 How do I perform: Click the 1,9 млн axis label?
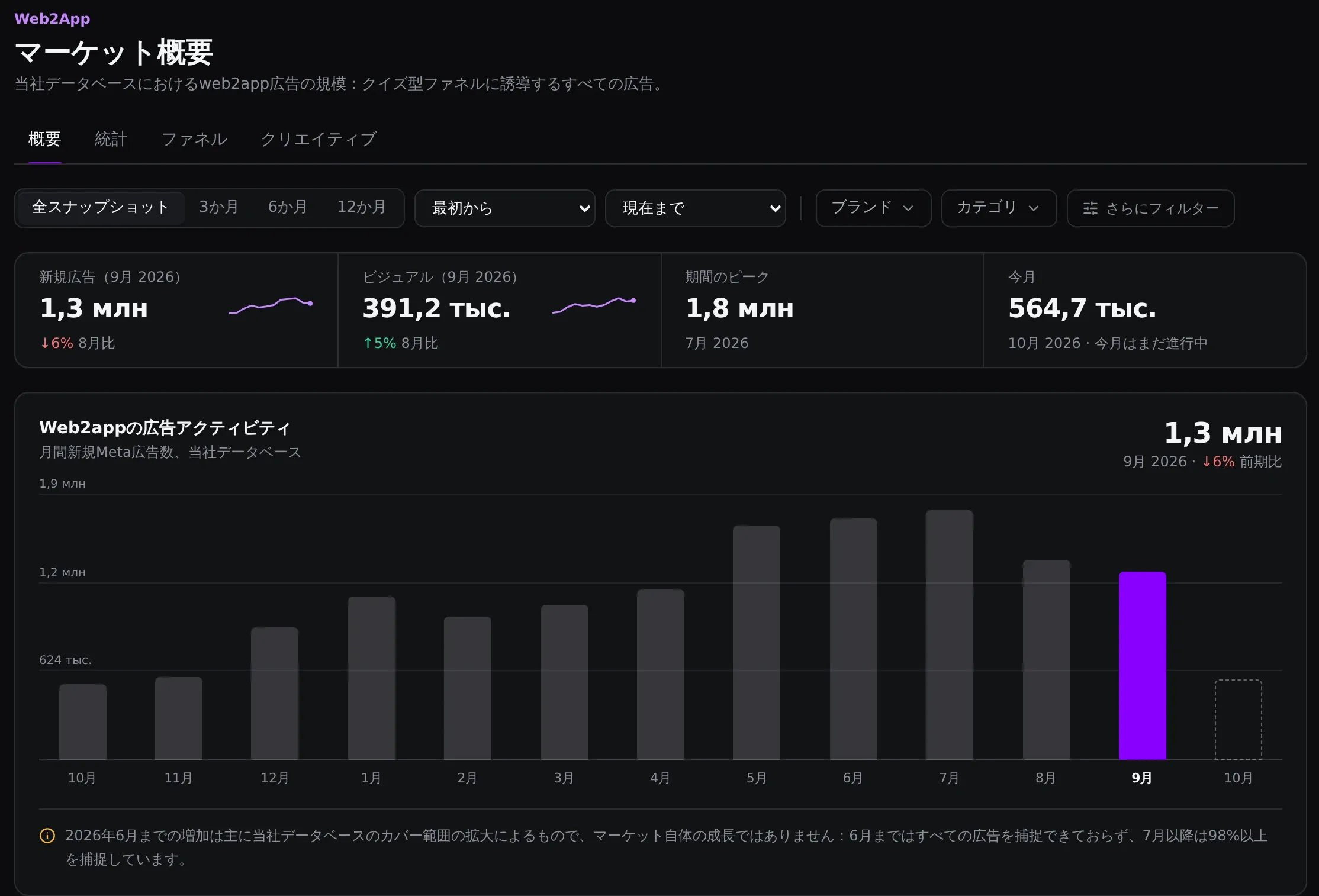62,484
